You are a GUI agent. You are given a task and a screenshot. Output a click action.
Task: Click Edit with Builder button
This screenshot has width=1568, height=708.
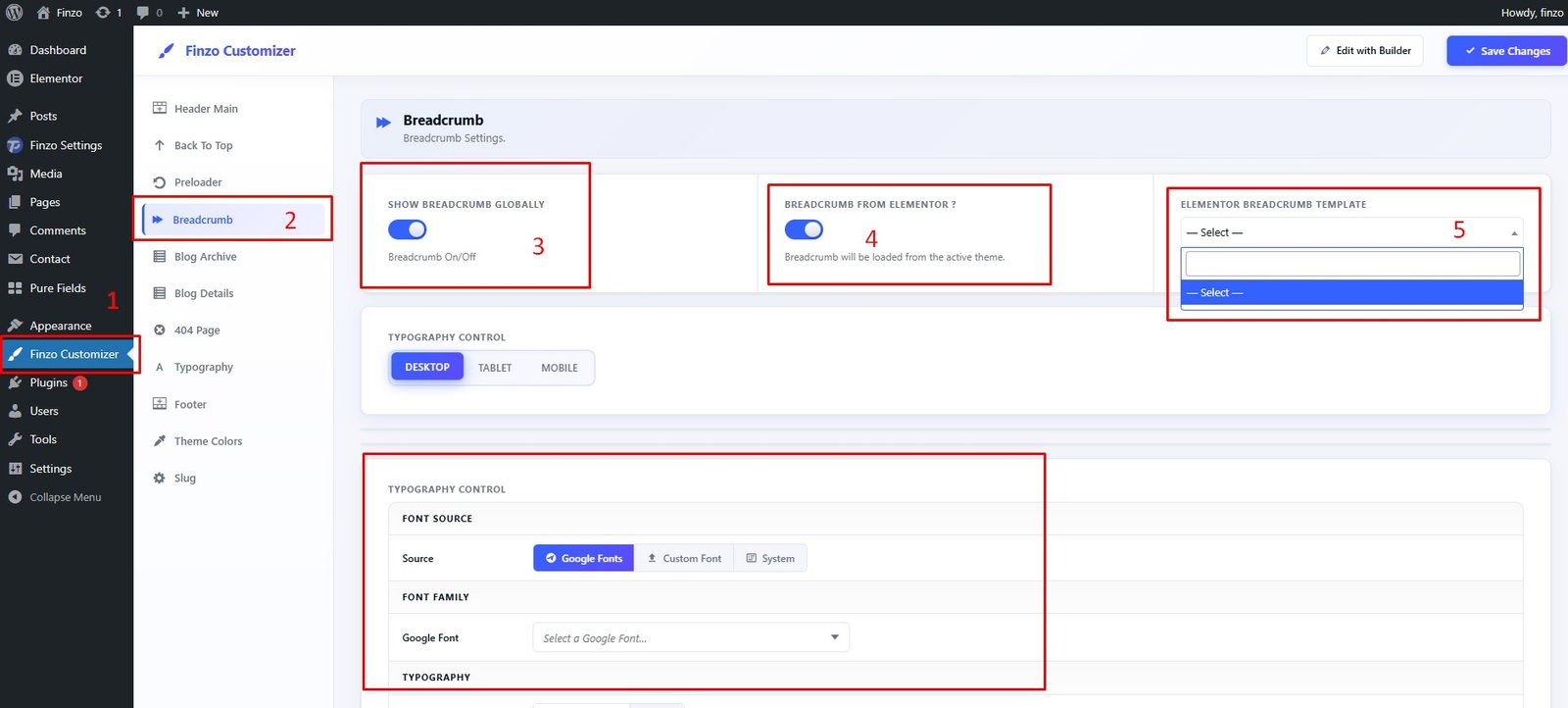[1365, 51]
